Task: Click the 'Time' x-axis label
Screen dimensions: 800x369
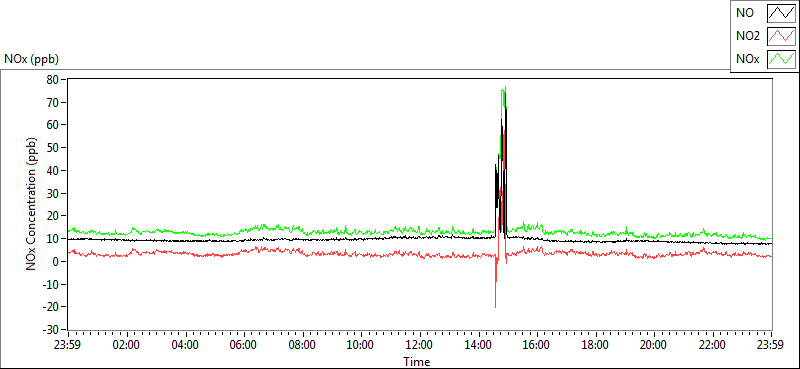Action: pyautogui.click(x=417, y=362)
